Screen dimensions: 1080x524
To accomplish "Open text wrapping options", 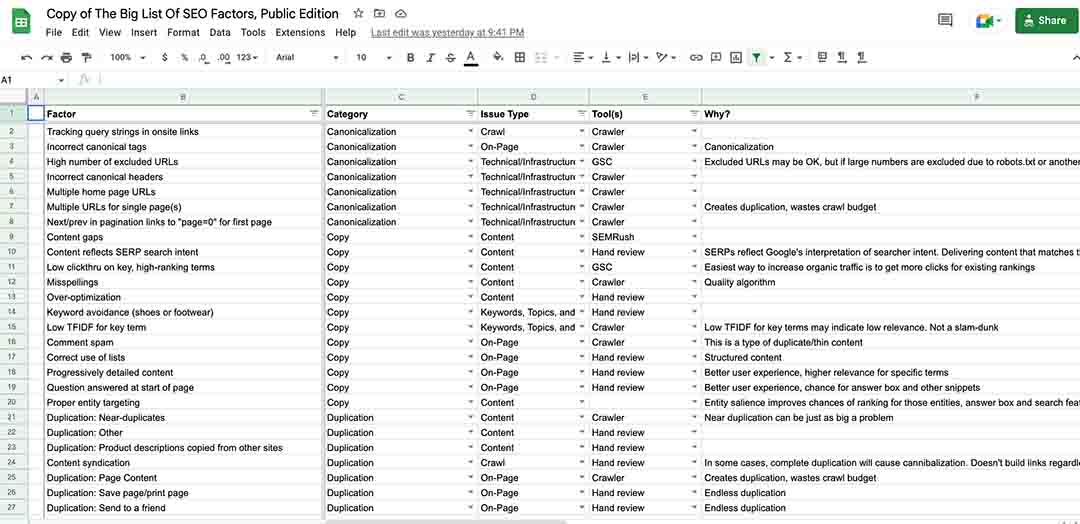I will [x=638, y=58].
